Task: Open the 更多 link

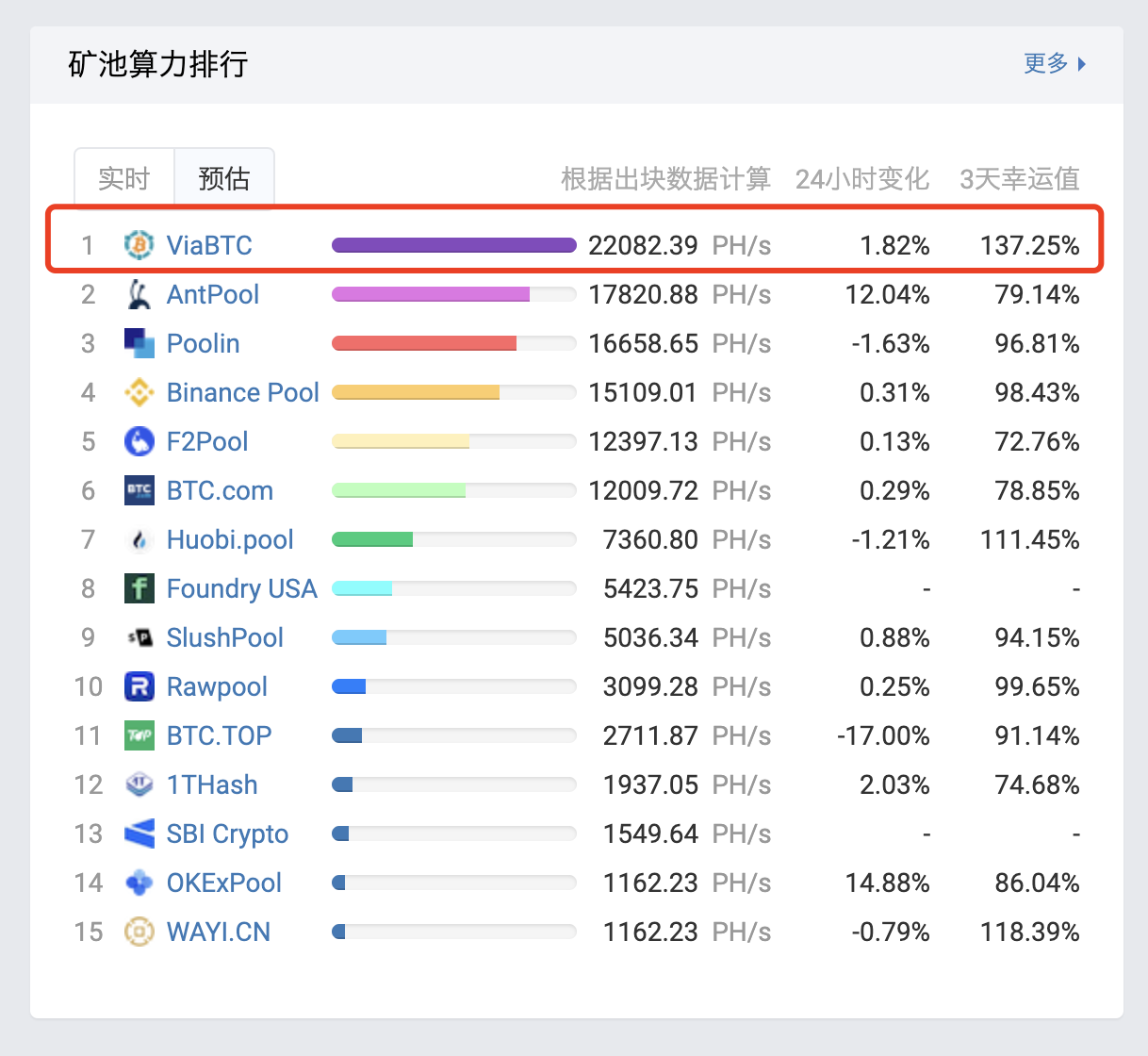Action: click(1055, 63)
